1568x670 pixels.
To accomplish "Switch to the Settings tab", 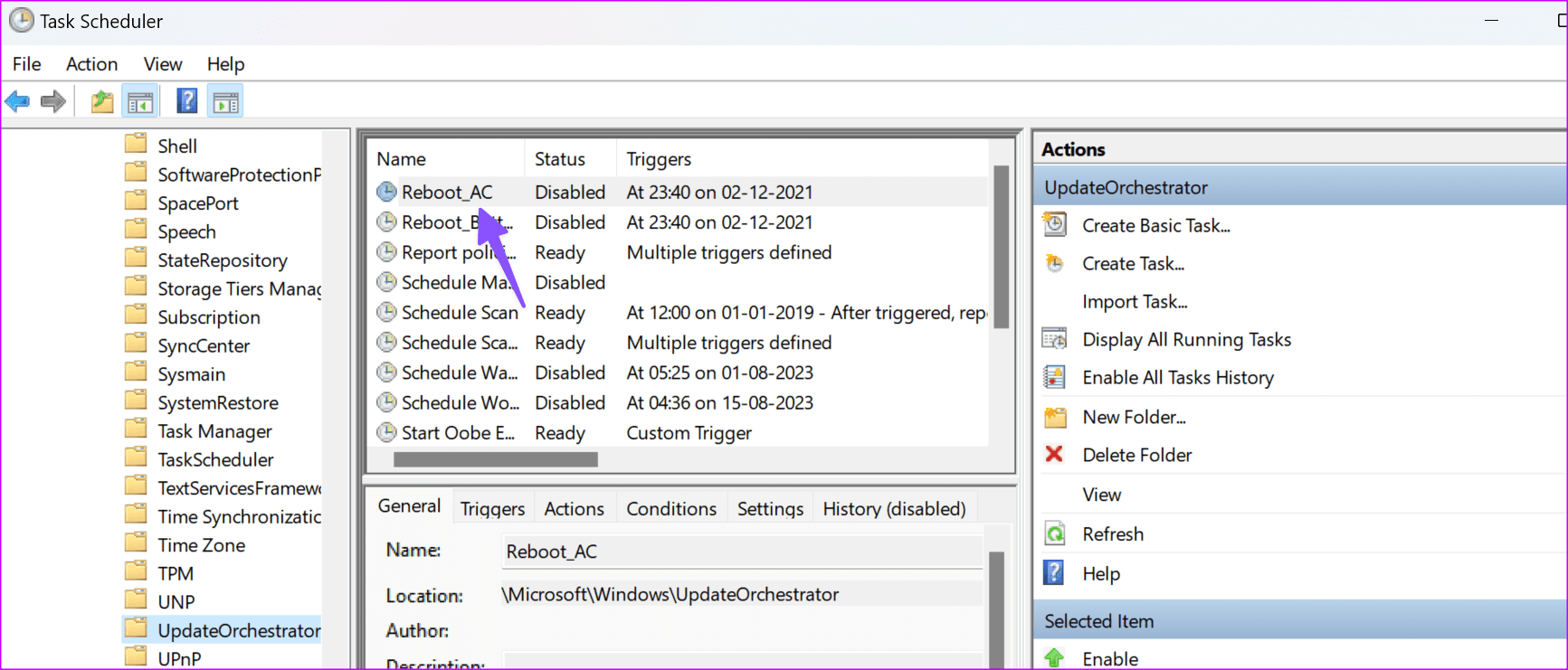I will tap(770, 508).
